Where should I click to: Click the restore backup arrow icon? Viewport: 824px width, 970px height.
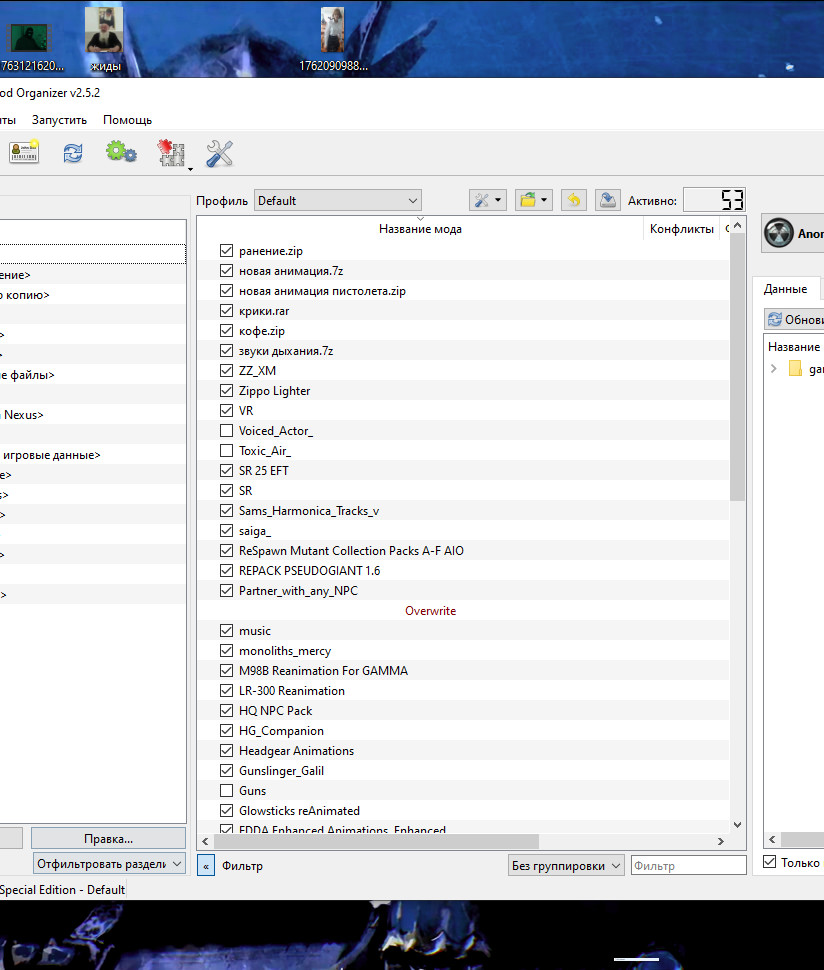573,200
